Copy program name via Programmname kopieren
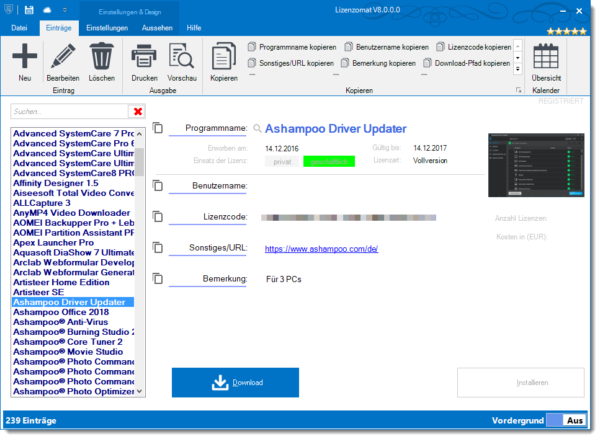This screenshot has width=600, height=439. click(292, 47)
